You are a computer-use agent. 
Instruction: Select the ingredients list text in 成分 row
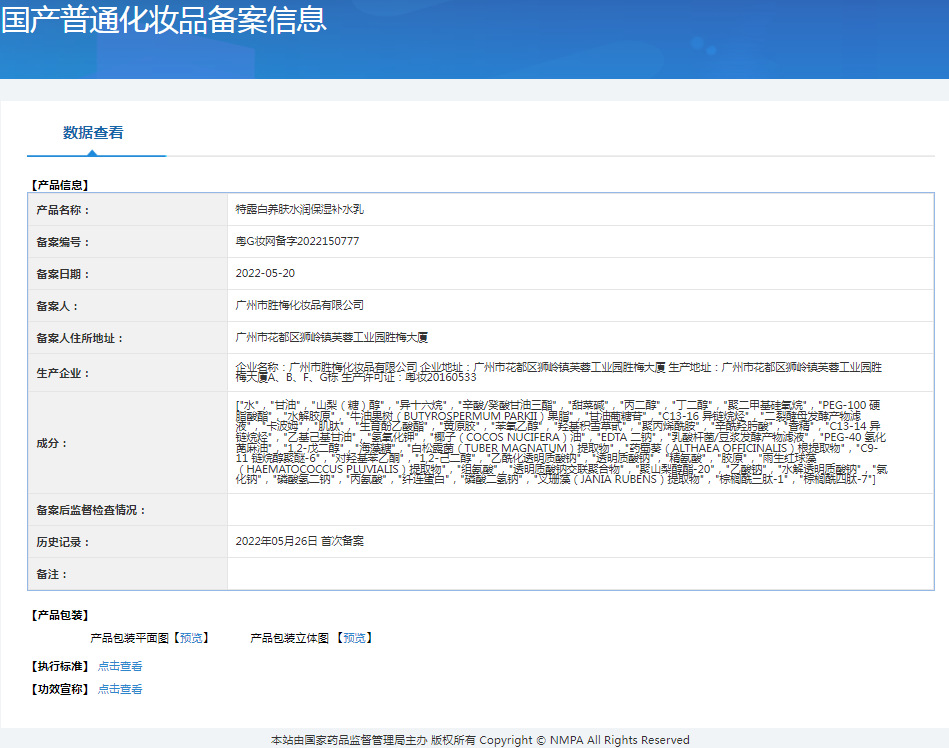pos(561,442)
